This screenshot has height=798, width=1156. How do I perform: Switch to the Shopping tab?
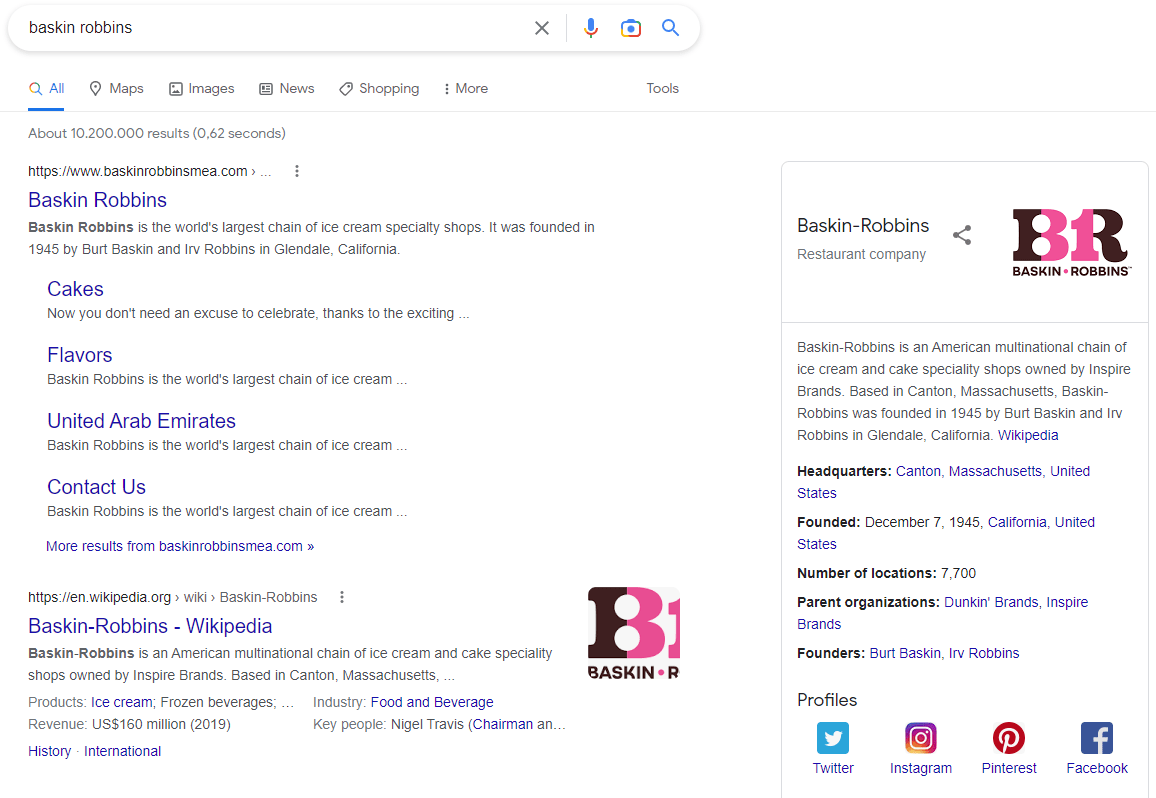pyautogui.click(x=379, y=89)
